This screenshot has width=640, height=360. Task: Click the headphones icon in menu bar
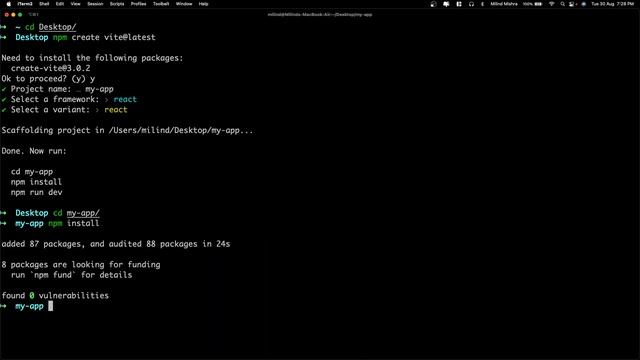pos(471,4)
